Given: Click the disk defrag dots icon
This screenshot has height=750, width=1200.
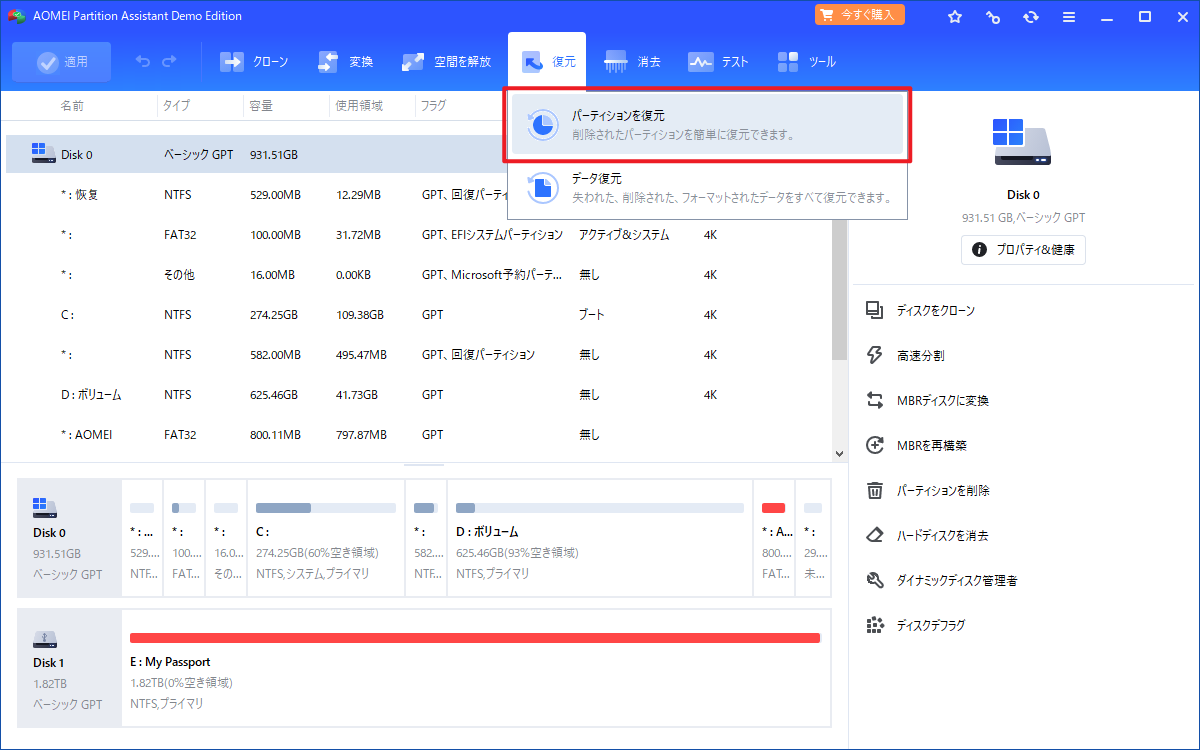Looking at the screenshot, I should 875,625.
